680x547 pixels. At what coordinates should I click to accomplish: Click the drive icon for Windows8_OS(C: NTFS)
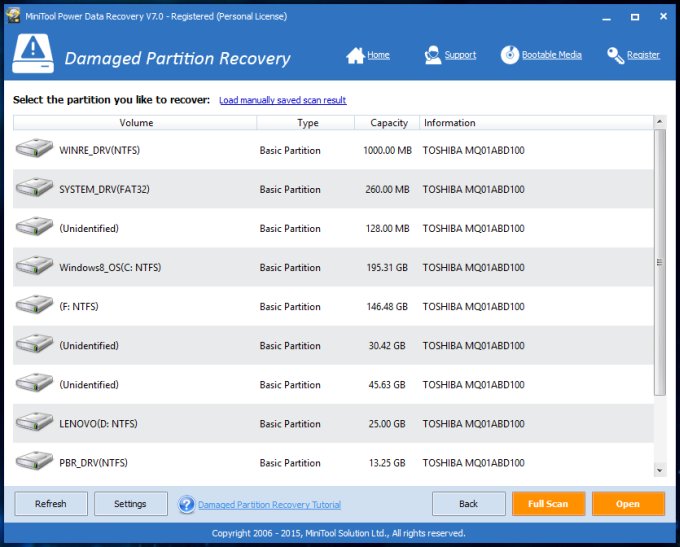[34, 265]
